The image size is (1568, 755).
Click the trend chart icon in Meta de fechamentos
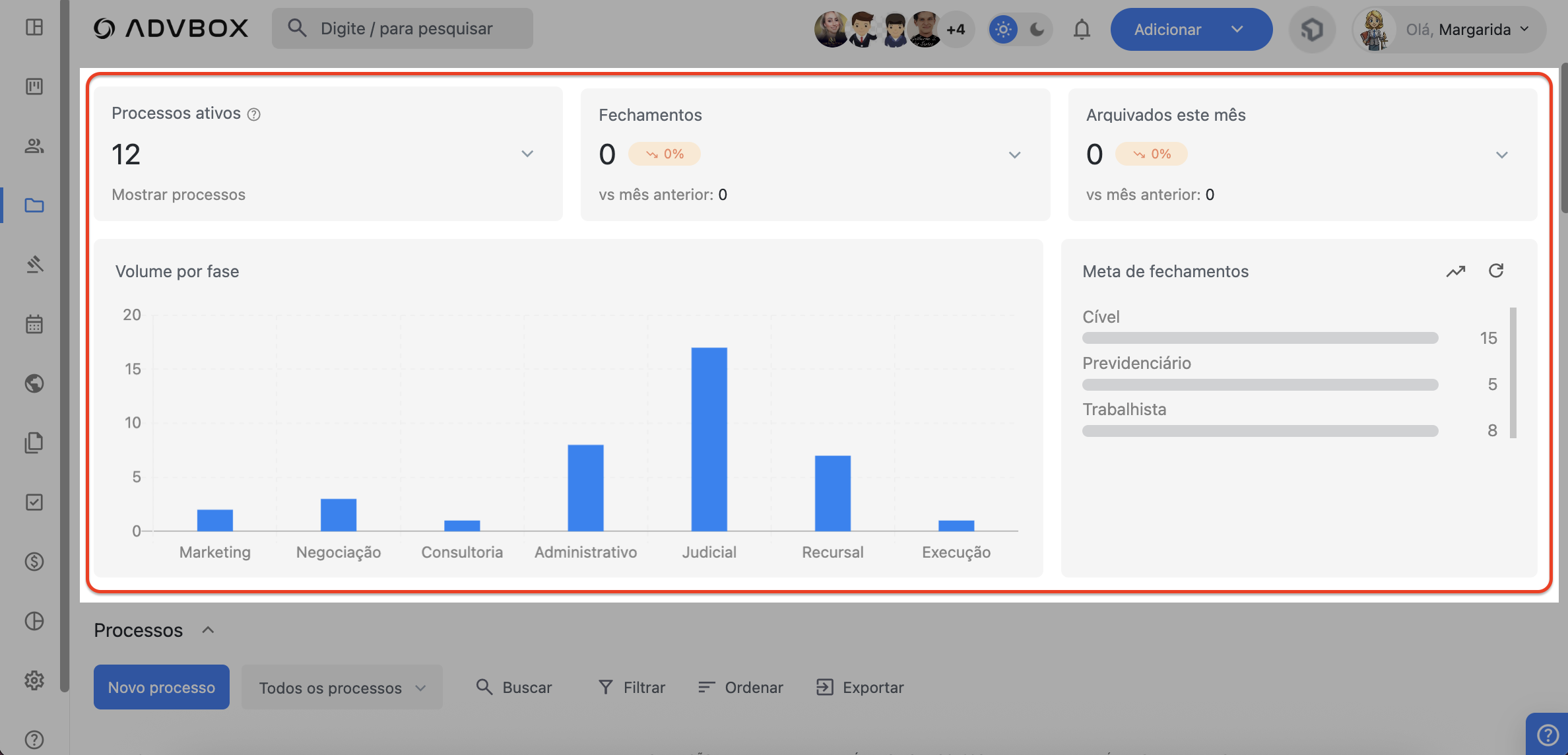tap(1456, 271)
